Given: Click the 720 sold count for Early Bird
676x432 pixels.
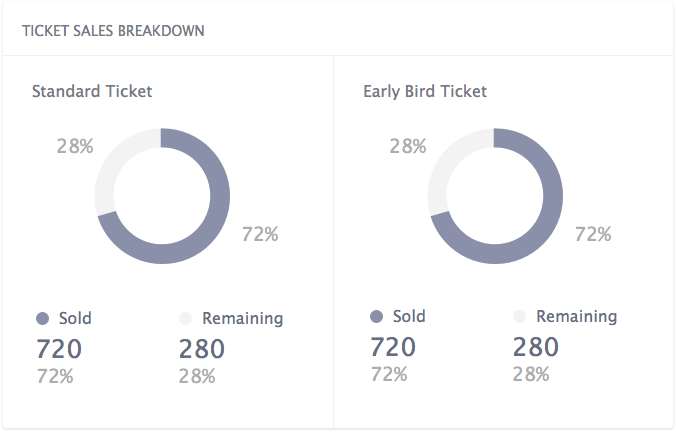Looking at the screenshot, I should point(393,347).
